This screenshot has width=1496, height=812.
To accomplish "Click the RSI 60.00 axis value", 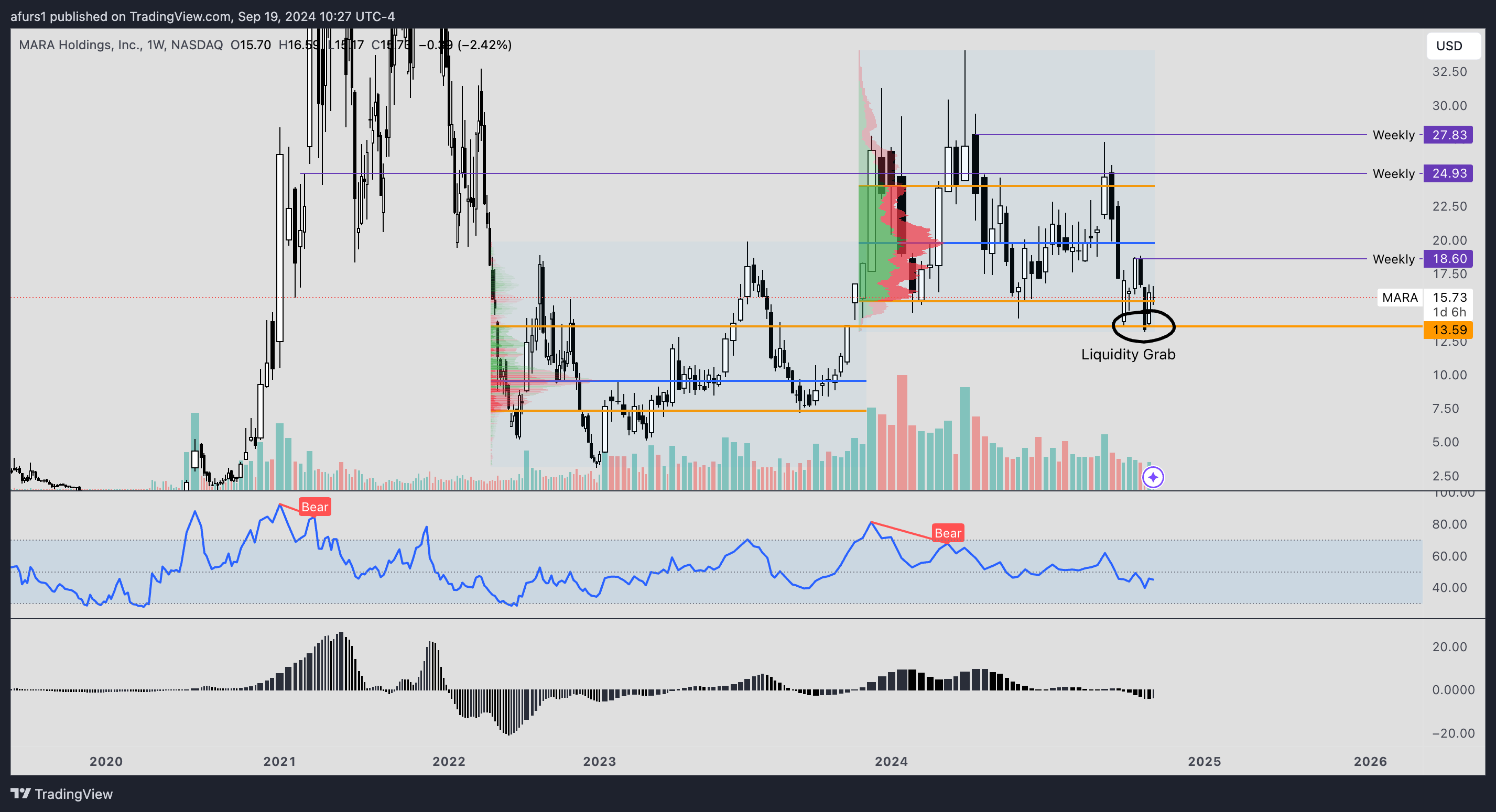I will click(1449, 556).
